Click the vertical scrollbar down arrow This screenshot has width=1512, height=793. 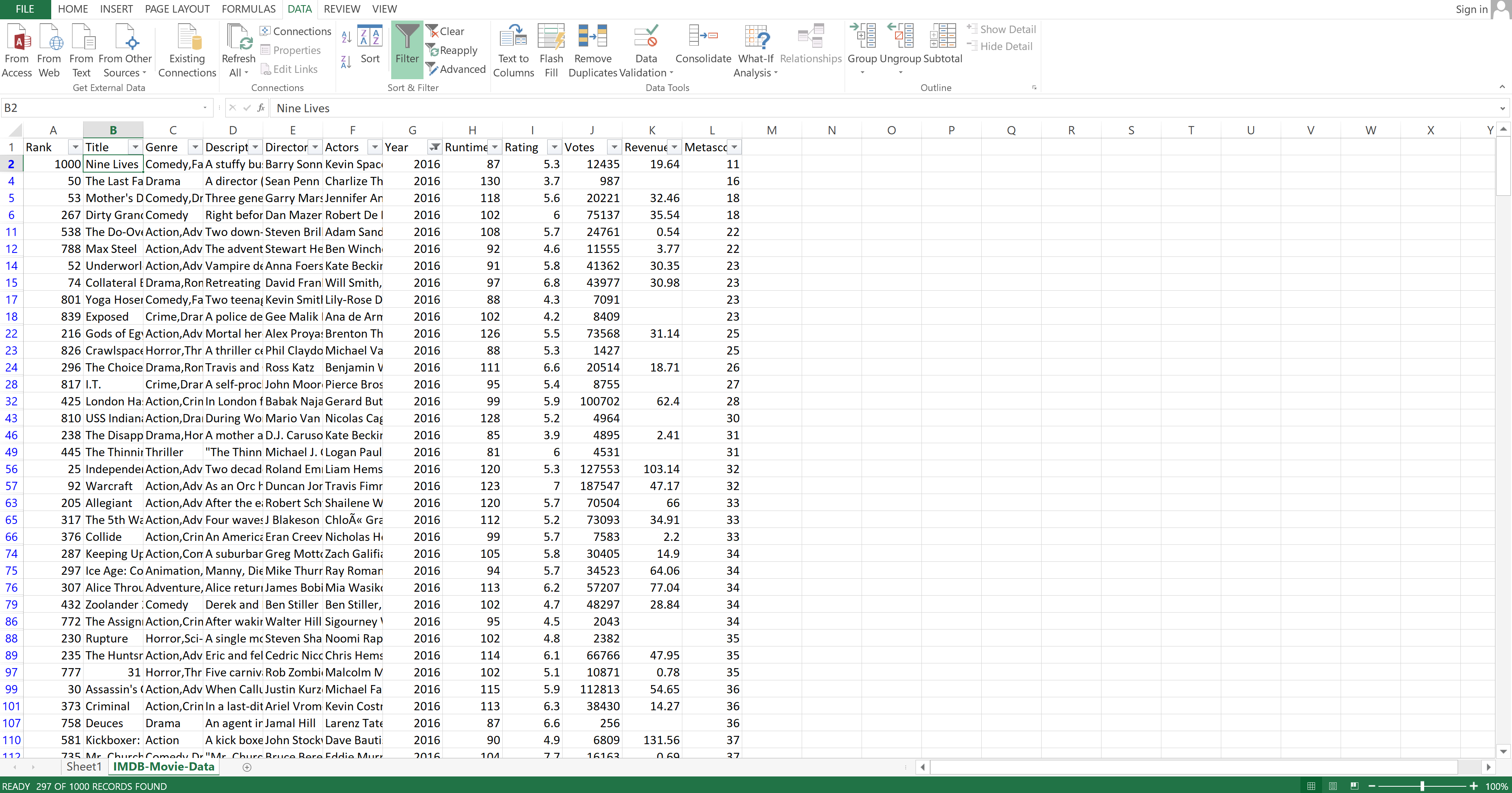(1503, 751)
